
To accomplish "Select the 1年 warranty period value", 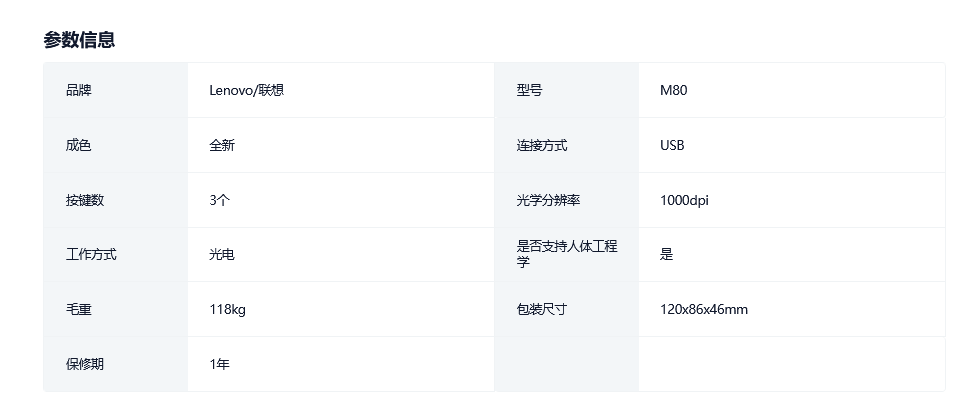I will [220, 364].
